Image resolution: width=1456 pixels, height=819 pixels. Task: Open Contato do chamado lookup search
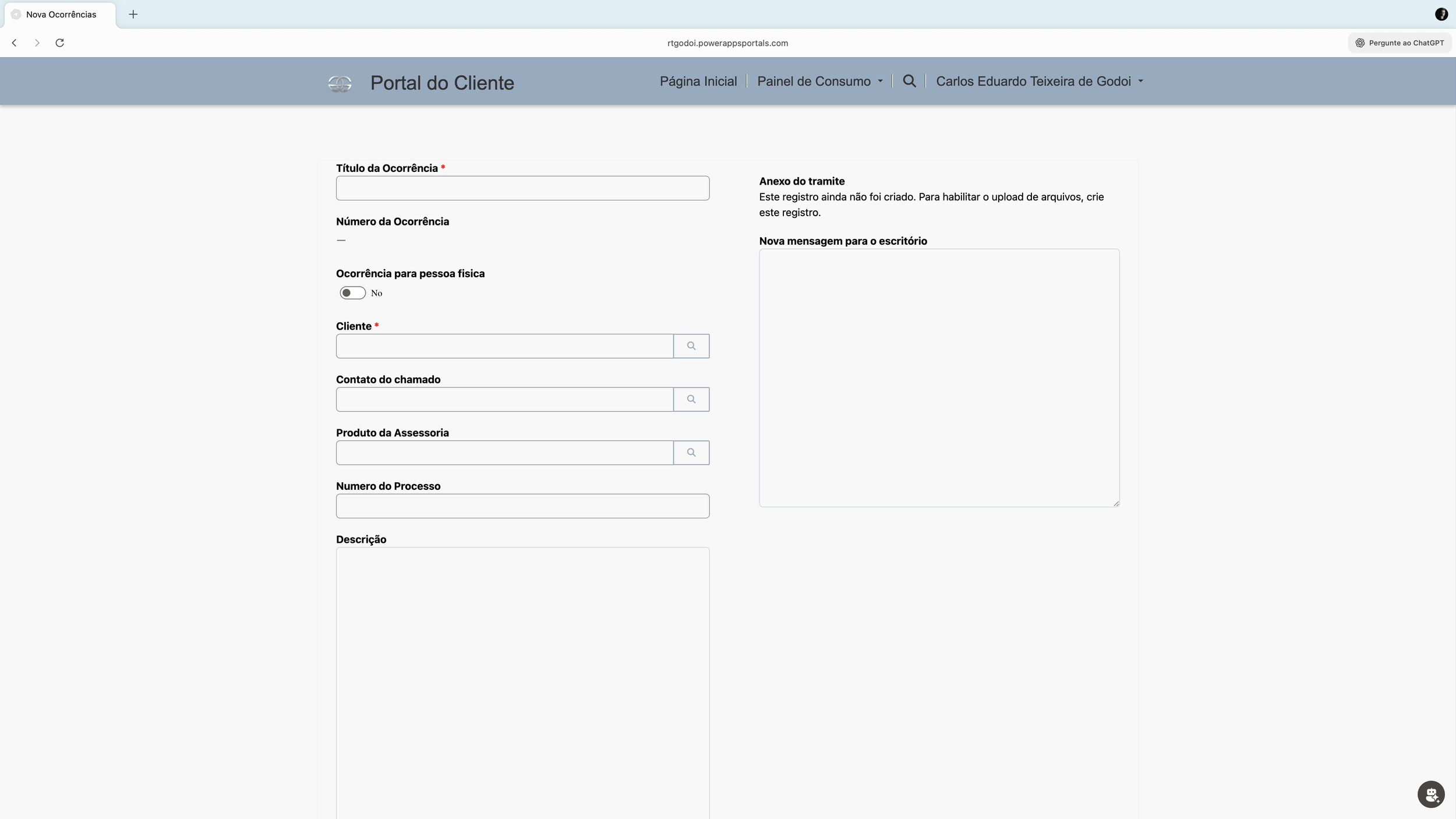691,400
